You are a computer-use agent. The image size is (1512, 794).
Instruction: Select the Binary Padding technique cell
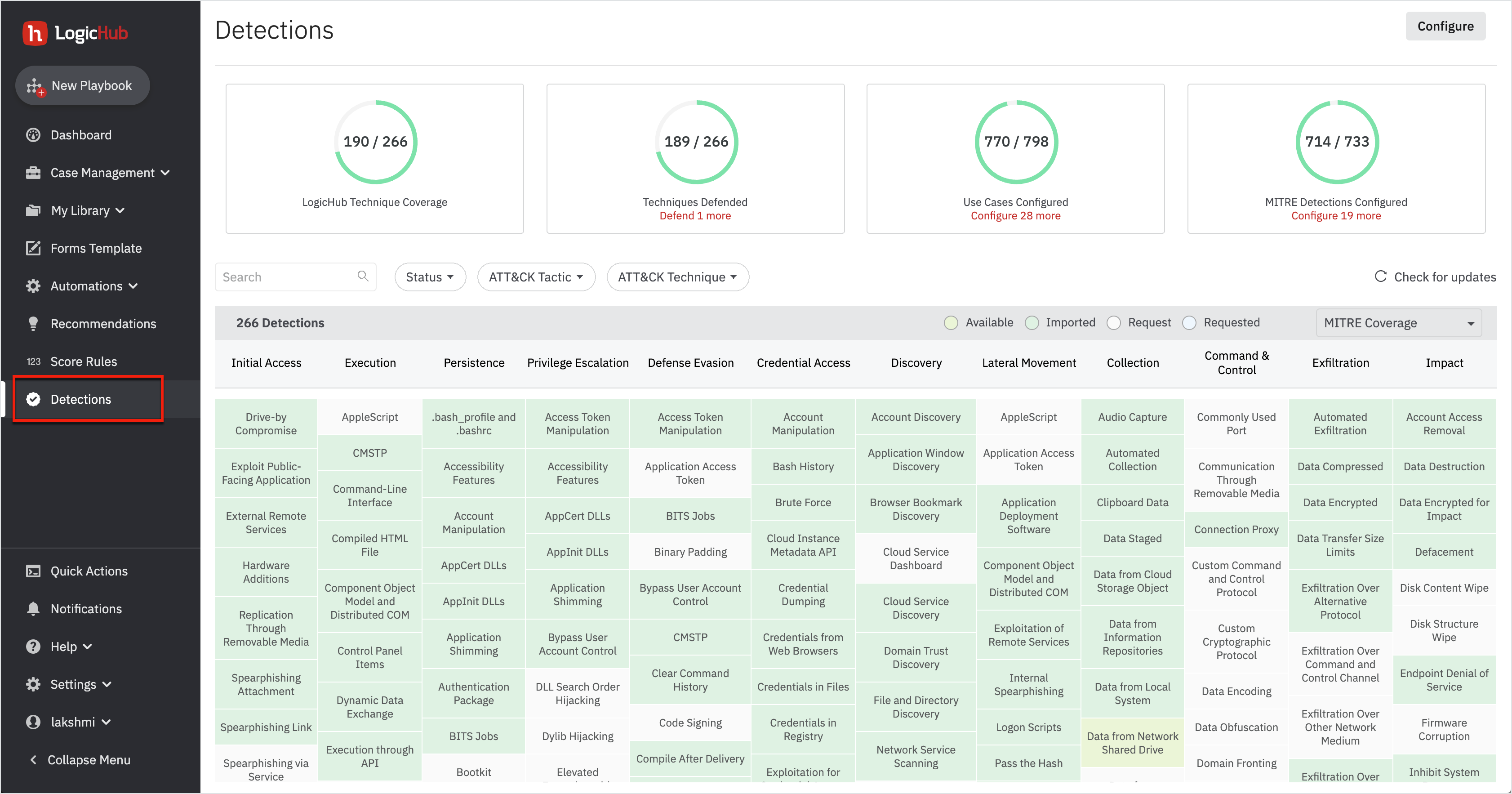point(690,552)
